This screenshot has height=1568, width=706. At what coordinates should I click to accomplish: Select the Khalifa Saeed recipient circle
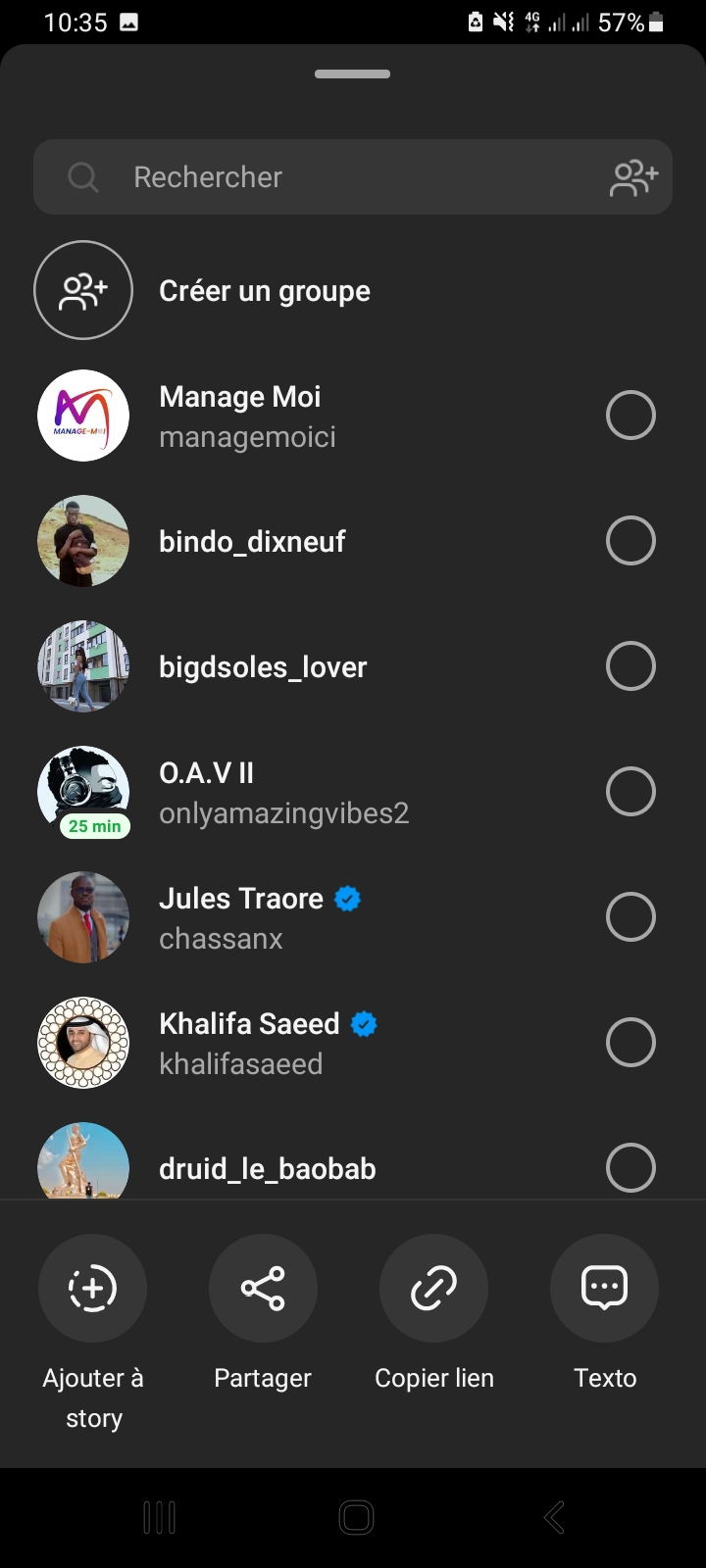tap(630, 1043)
